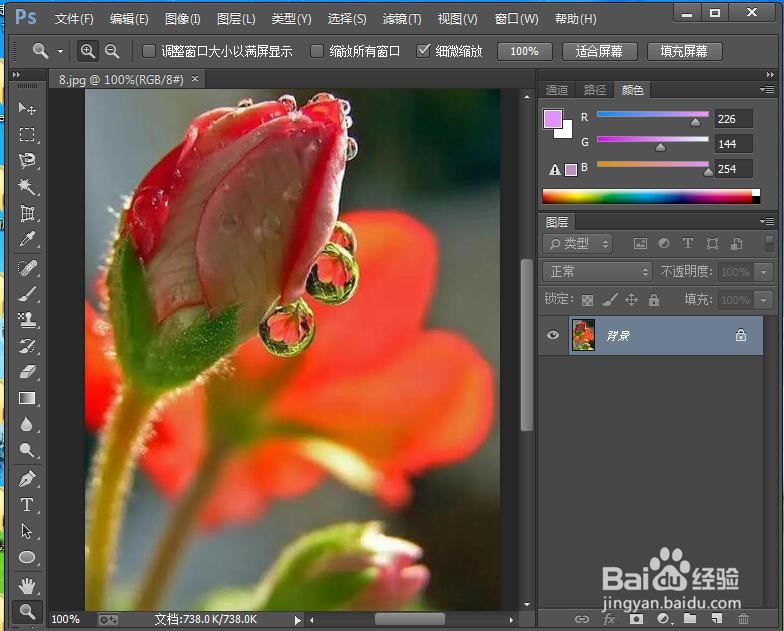Select the Healing Brush tool
This screenshot has height=631, width=784.
27,268
